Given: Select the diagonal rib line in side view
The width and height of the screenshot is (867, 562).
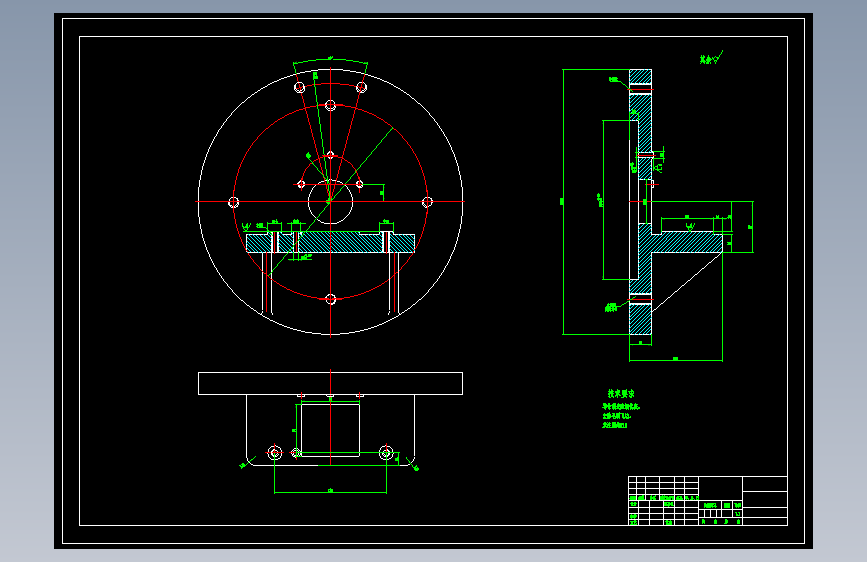Looking at the screenshot, I should 687,282.
